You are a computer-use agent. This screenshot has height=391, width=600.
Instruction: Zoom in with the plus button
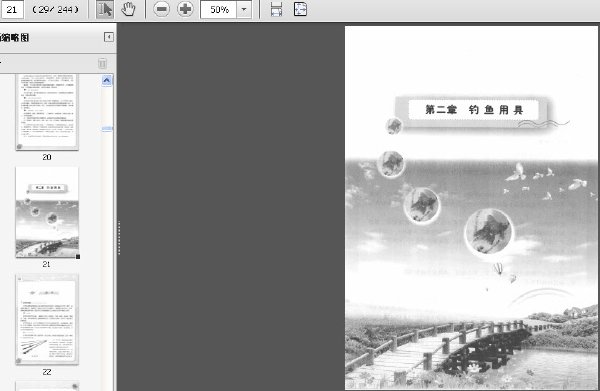tap(185, 9)
